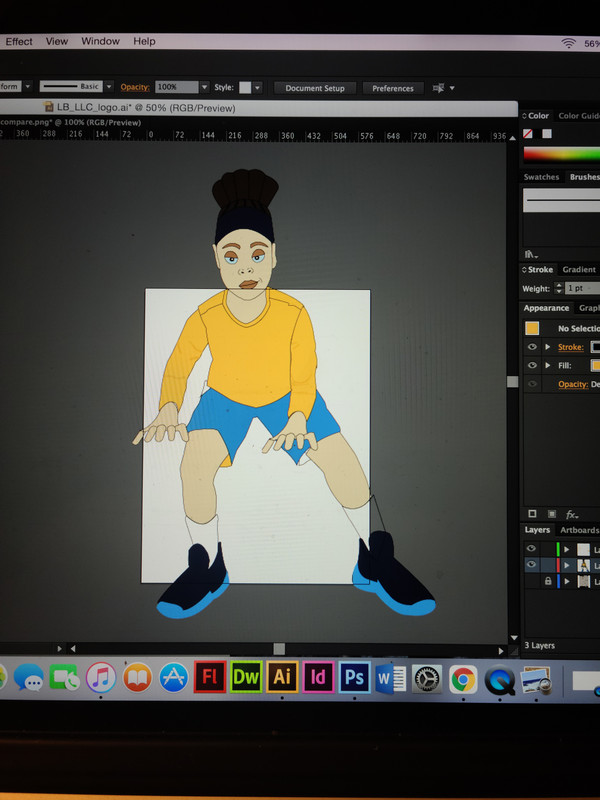The height and width of the screenshot is (800, 600).
Task: Open the Uniform profile dropdown arrow
Action: click(28, 86)
